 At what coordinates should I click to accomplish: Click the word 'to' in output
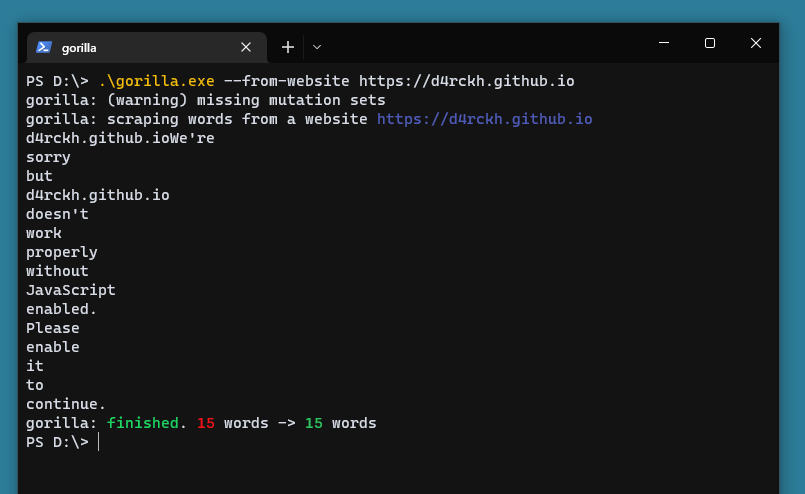point(35,385)
